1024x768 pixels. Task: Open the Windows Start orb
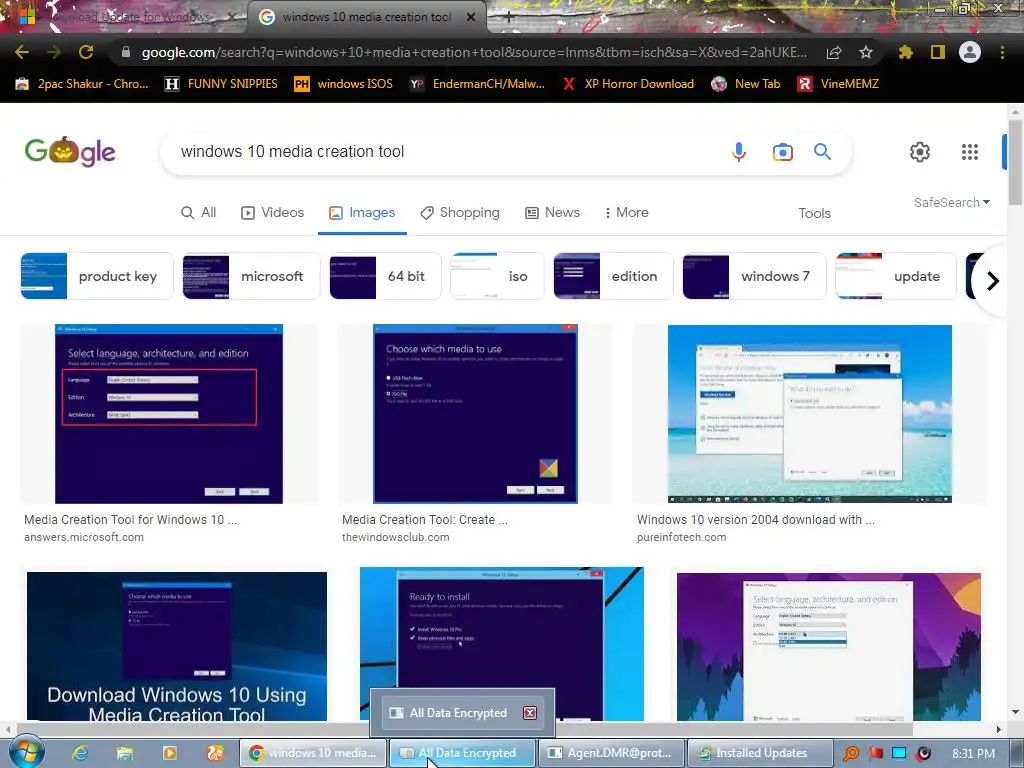pos(26,752)
